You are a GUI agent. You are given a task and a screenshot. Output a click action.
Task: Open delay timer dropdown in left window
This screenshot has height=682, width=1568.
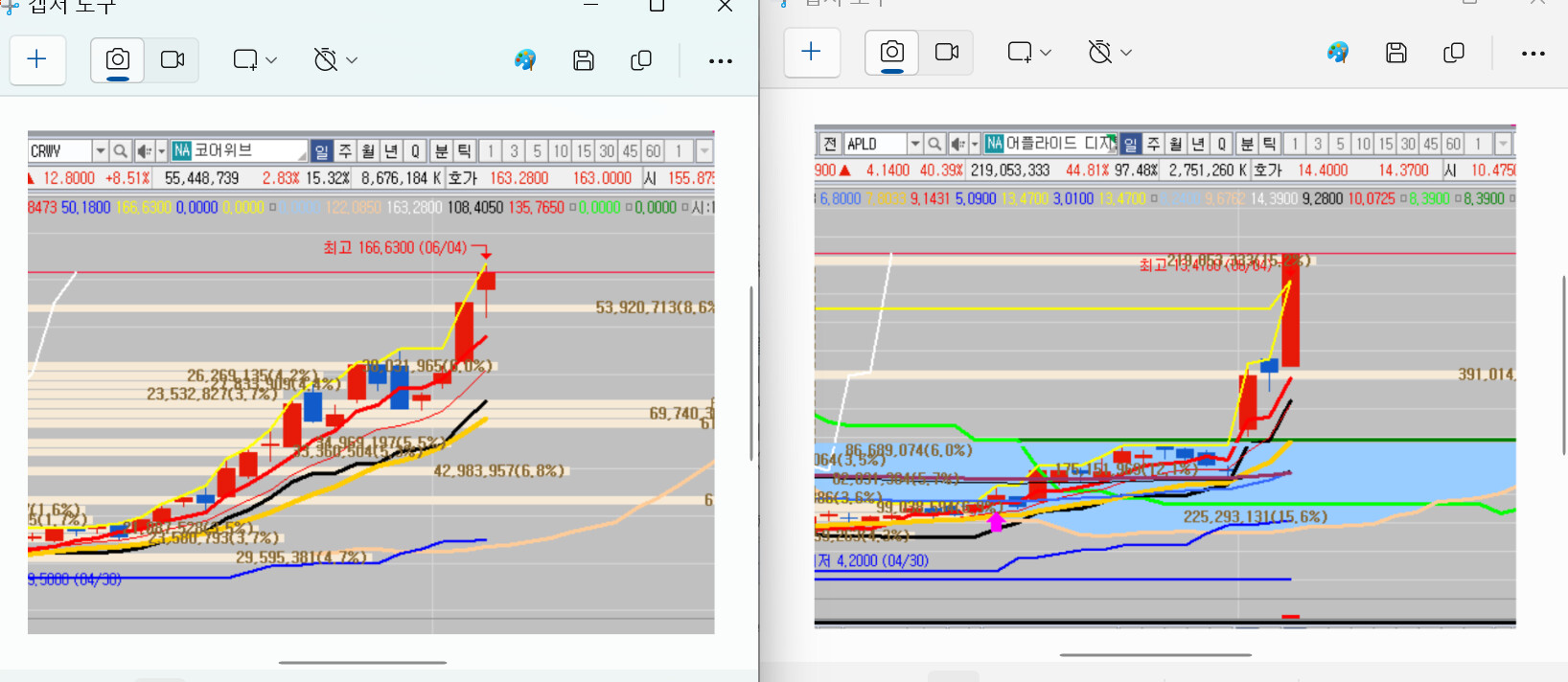[x=335, y=60]
